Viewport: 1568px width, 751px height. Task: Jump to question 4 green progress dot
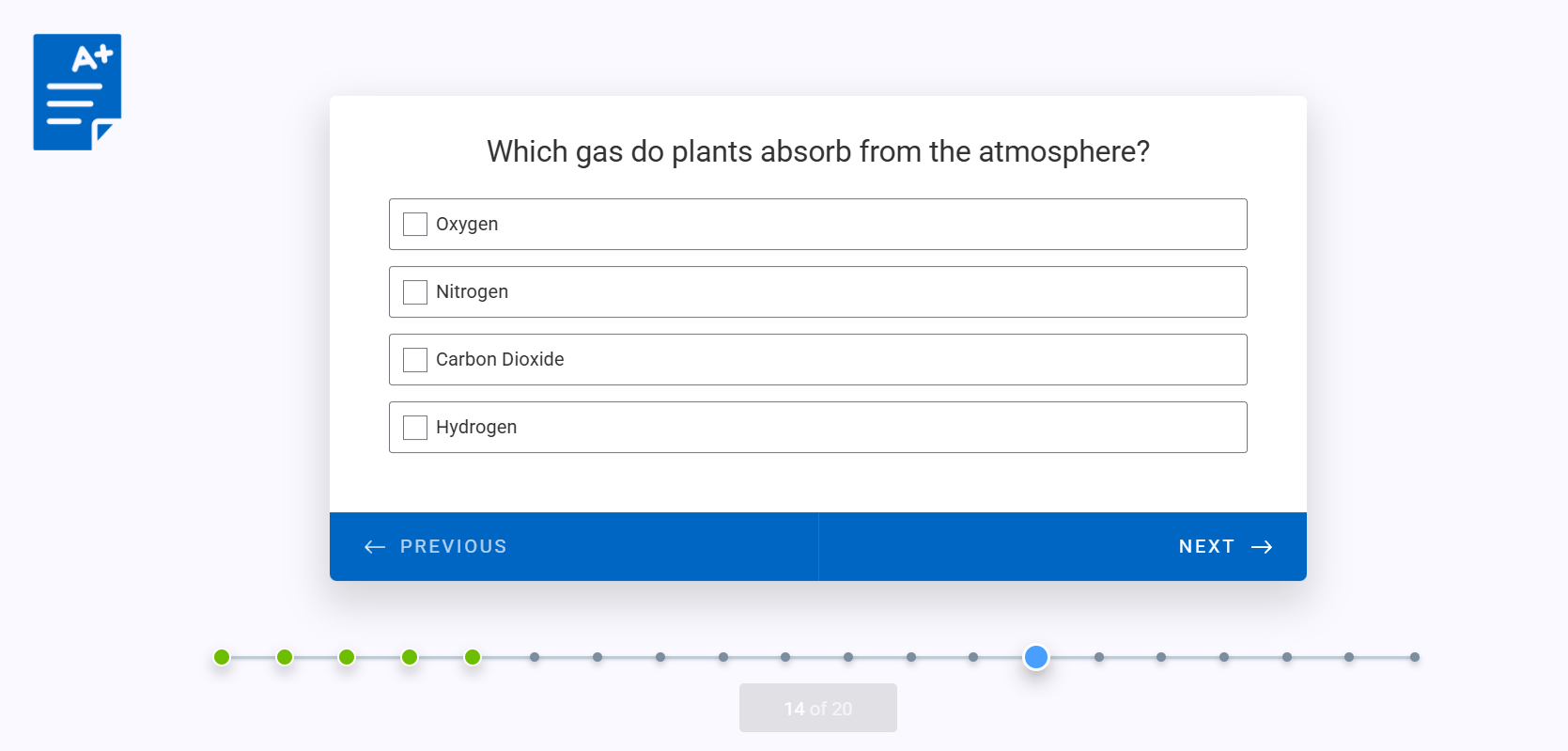[x=410, y=657]
